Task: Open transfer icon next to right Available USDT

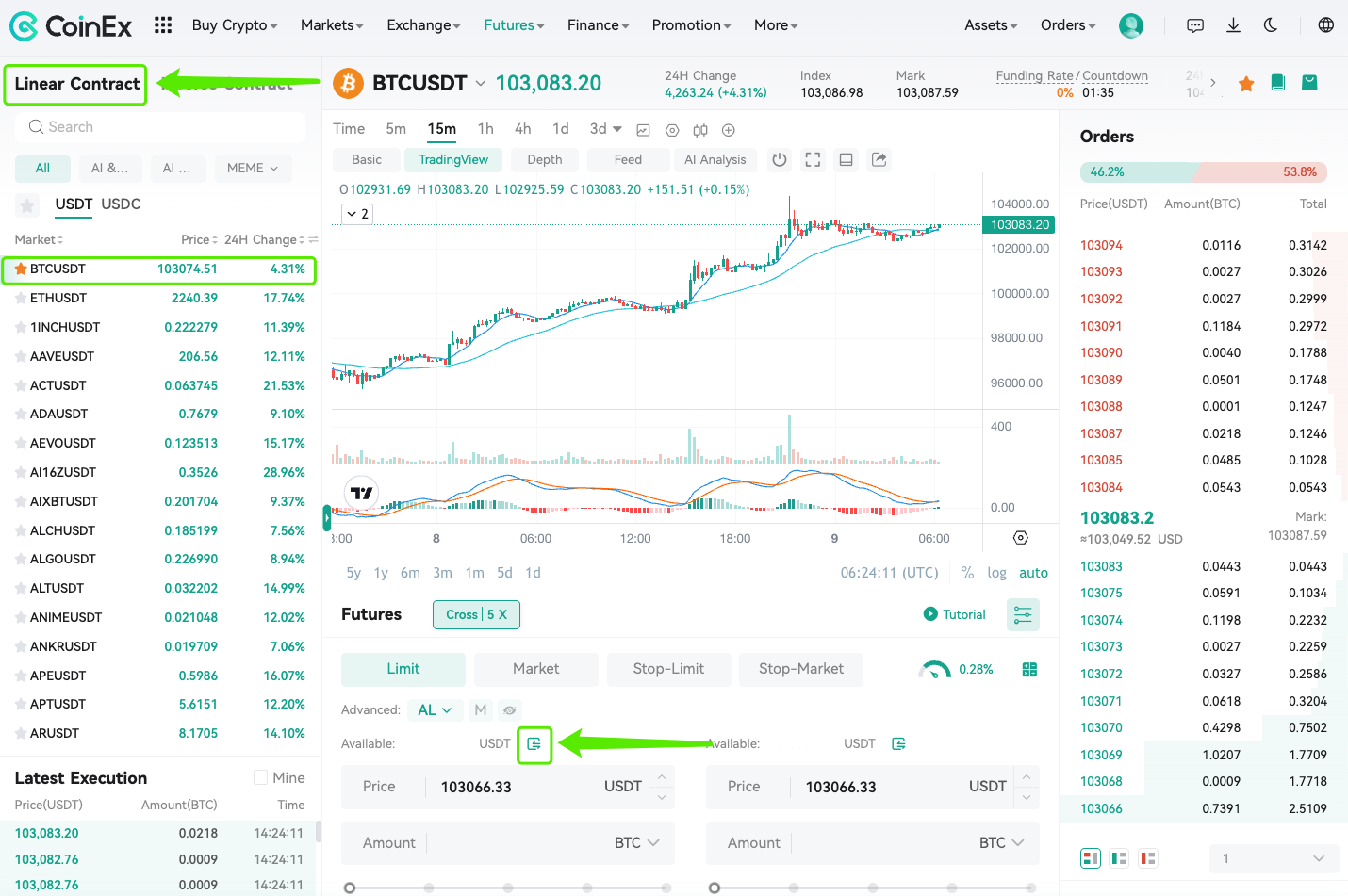Action: (899, 744)
